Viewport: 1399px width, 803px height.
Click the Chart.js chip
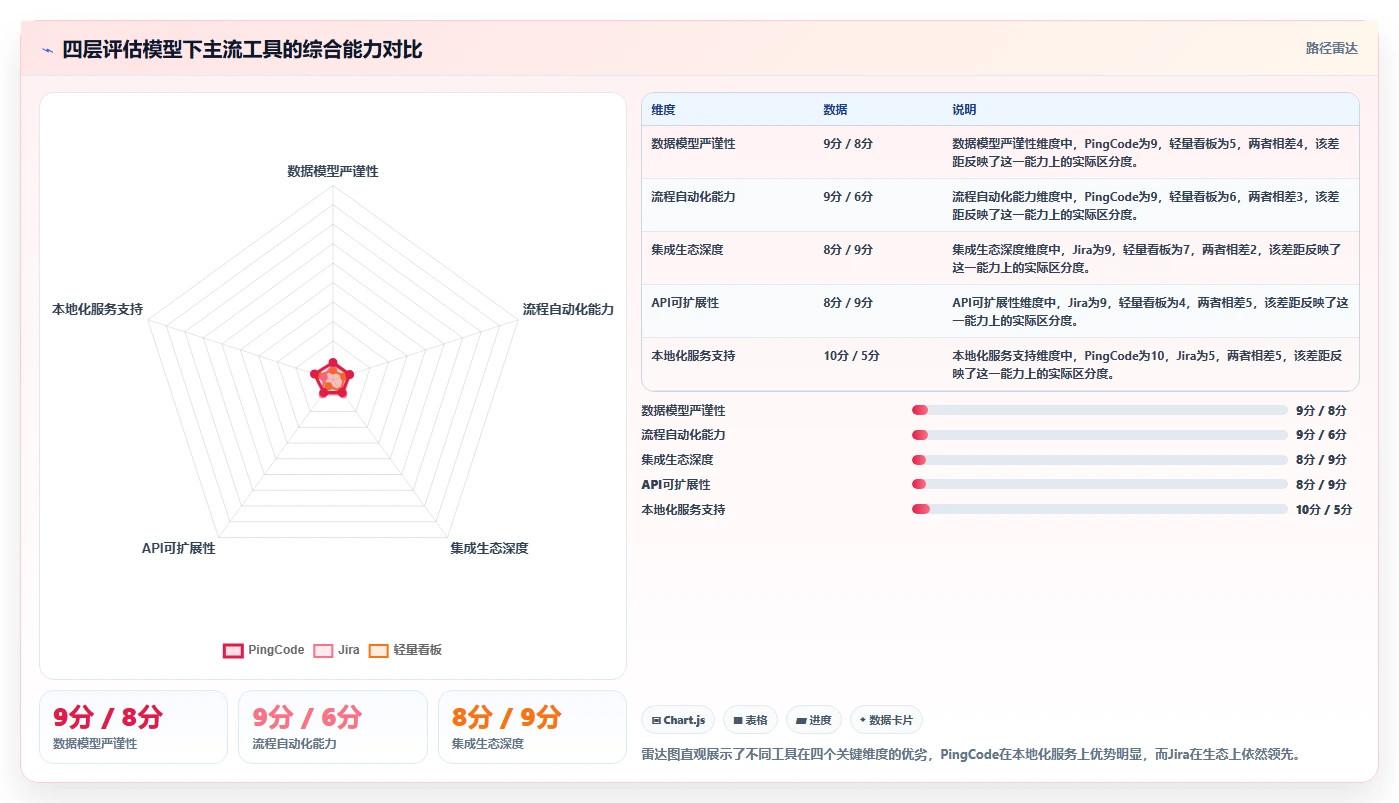click(678, 720)
